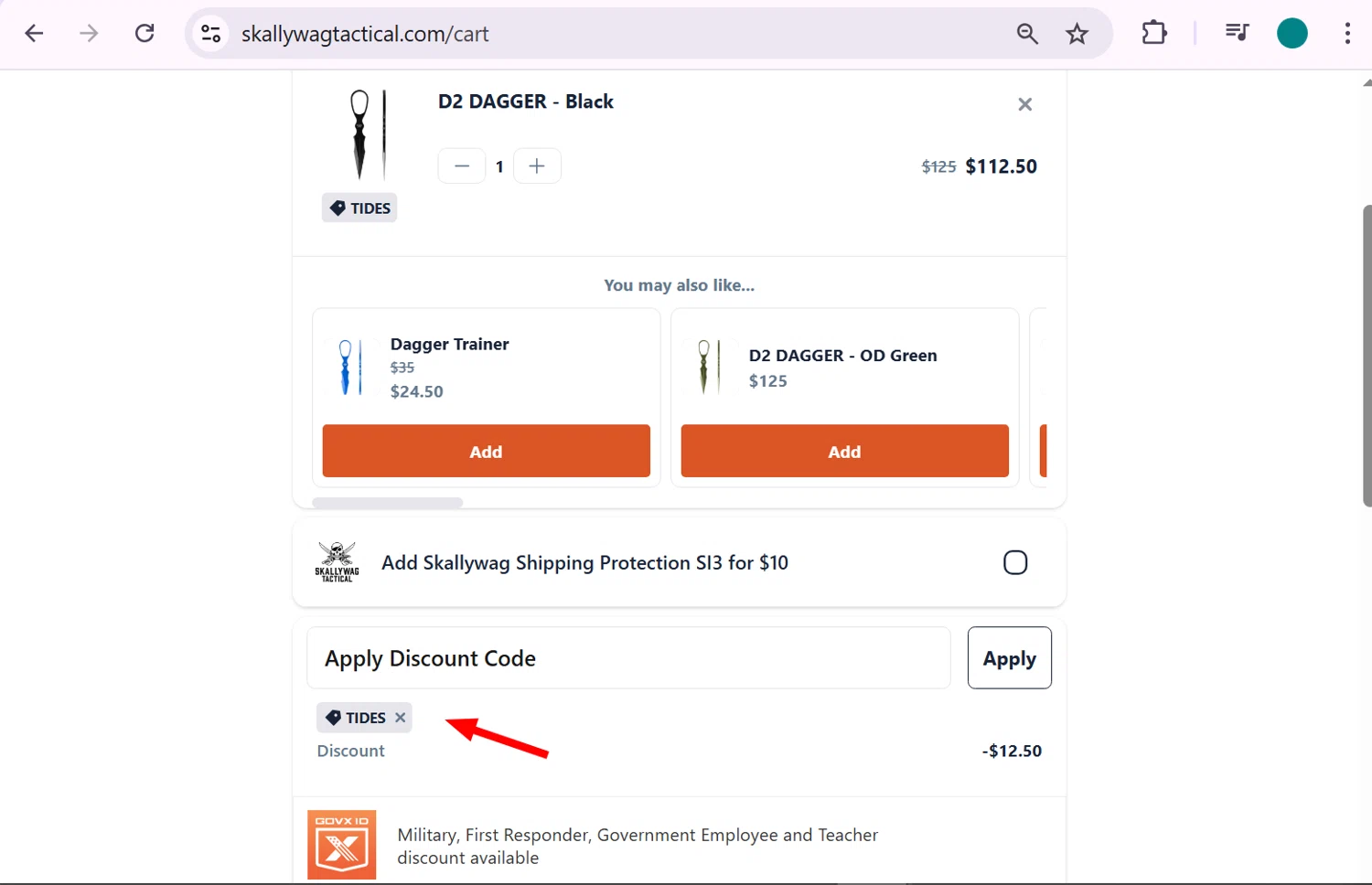The width and height of the screenshot is (1372, 885).
Task: Click the "You may also like..." heading
Action: pyautogui.click(x=680, y=285)
